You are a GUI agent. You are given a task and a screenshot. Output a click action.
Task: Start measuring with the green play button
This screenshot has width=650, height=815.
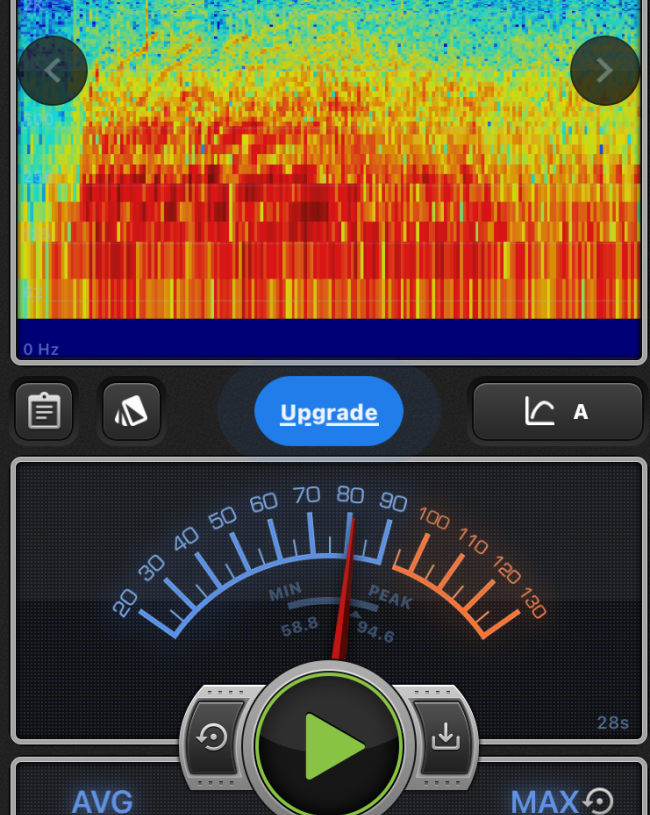click(329, 746)
